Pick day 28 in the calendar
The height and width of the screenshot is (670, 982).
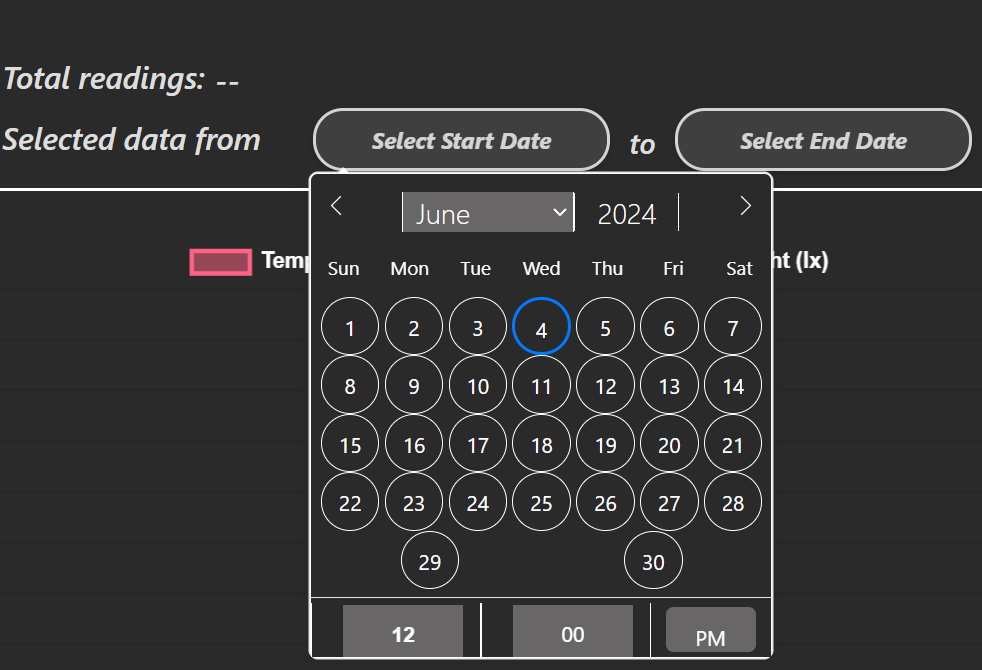pyautogui.click(x=733, y=502)
